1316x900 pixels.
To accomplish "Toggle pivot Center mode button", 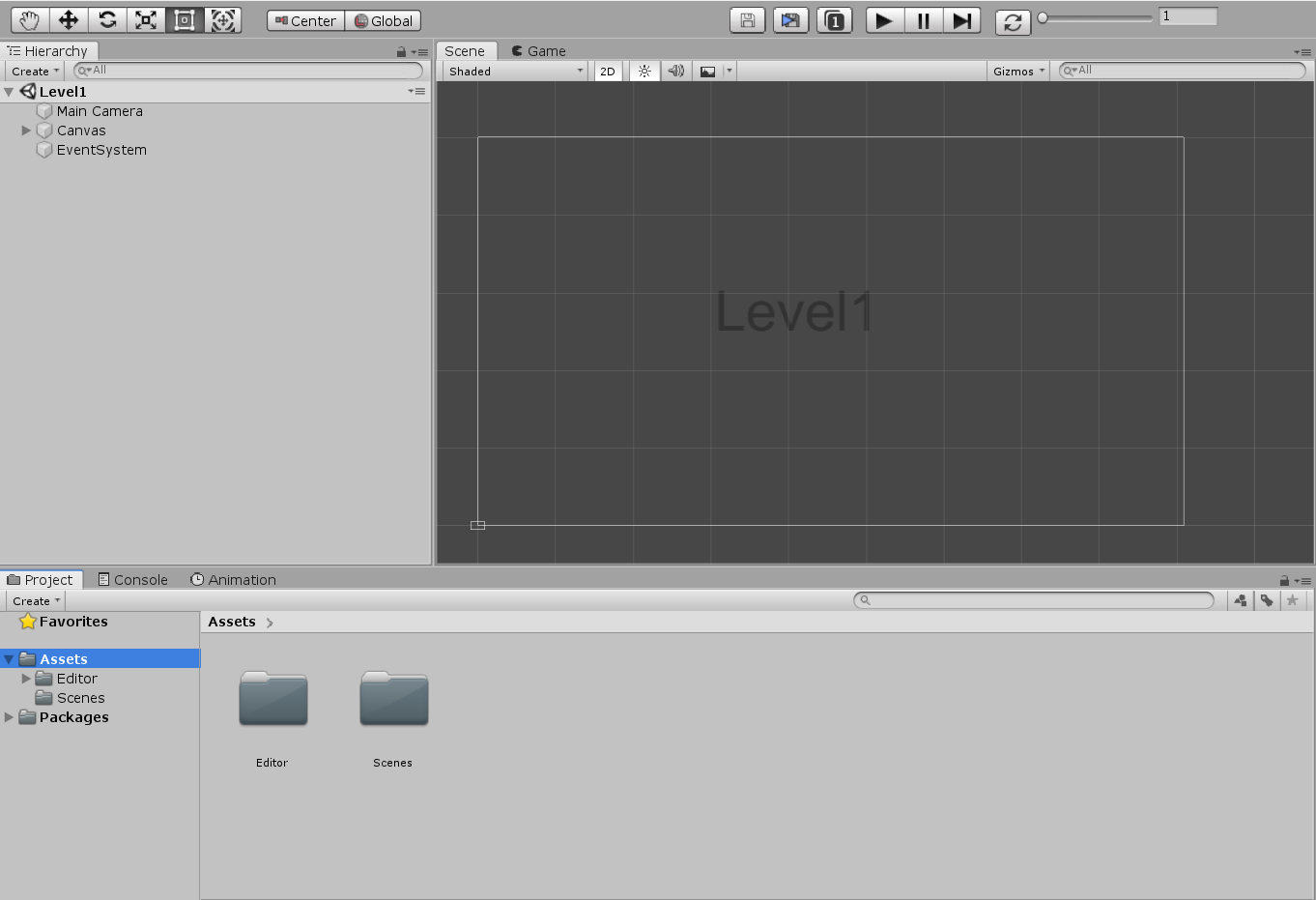I will point(305,20).
